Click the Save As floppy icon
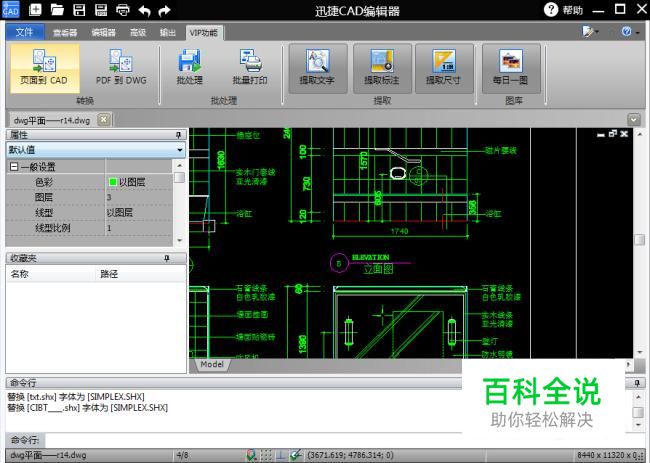Viewport: 650px width, 463px height. click(x=101, y=9)
